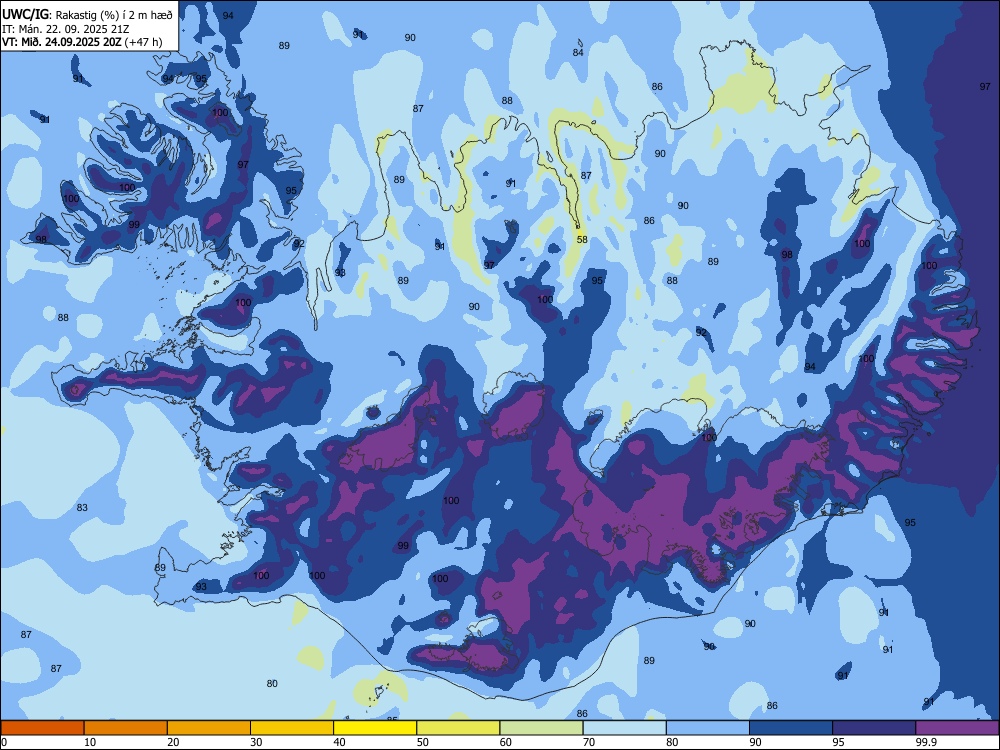Image resolution: width=1000 pixels, height=750 pixels.
Task: Click the light blue 80–90 legend swatch
Action: tap(708, 728)
